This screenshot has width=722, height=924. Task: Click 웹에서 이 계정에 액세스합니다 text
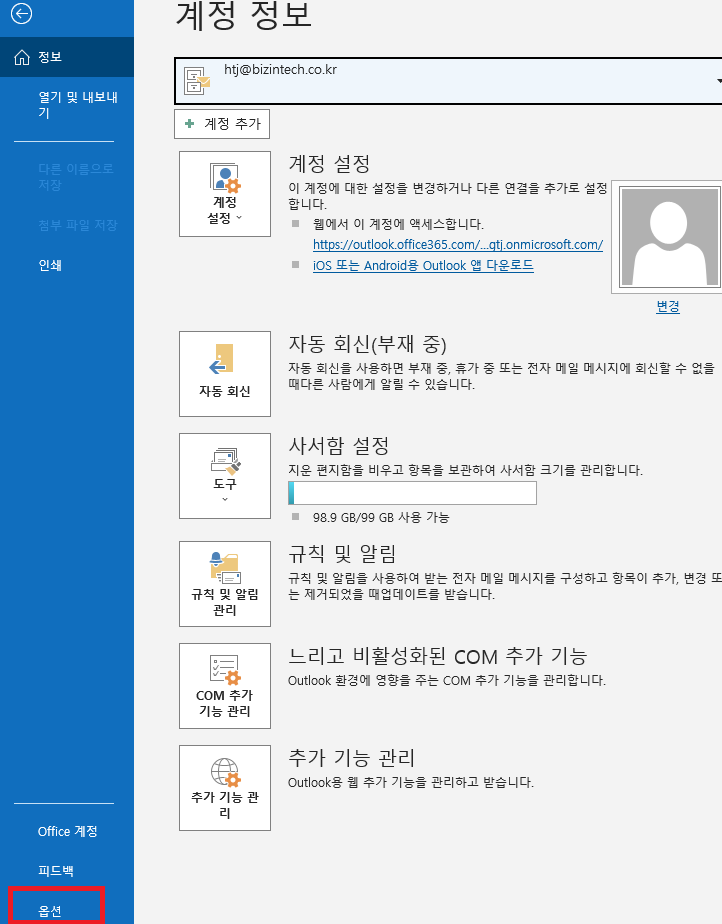tap(398, 224)
